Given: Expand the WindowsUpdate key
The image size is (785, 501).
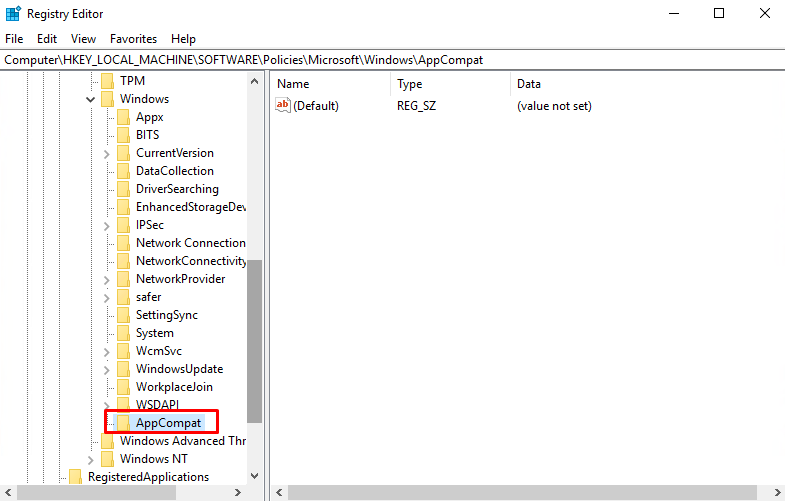Looking at the screenshot, I should (107, 370).
